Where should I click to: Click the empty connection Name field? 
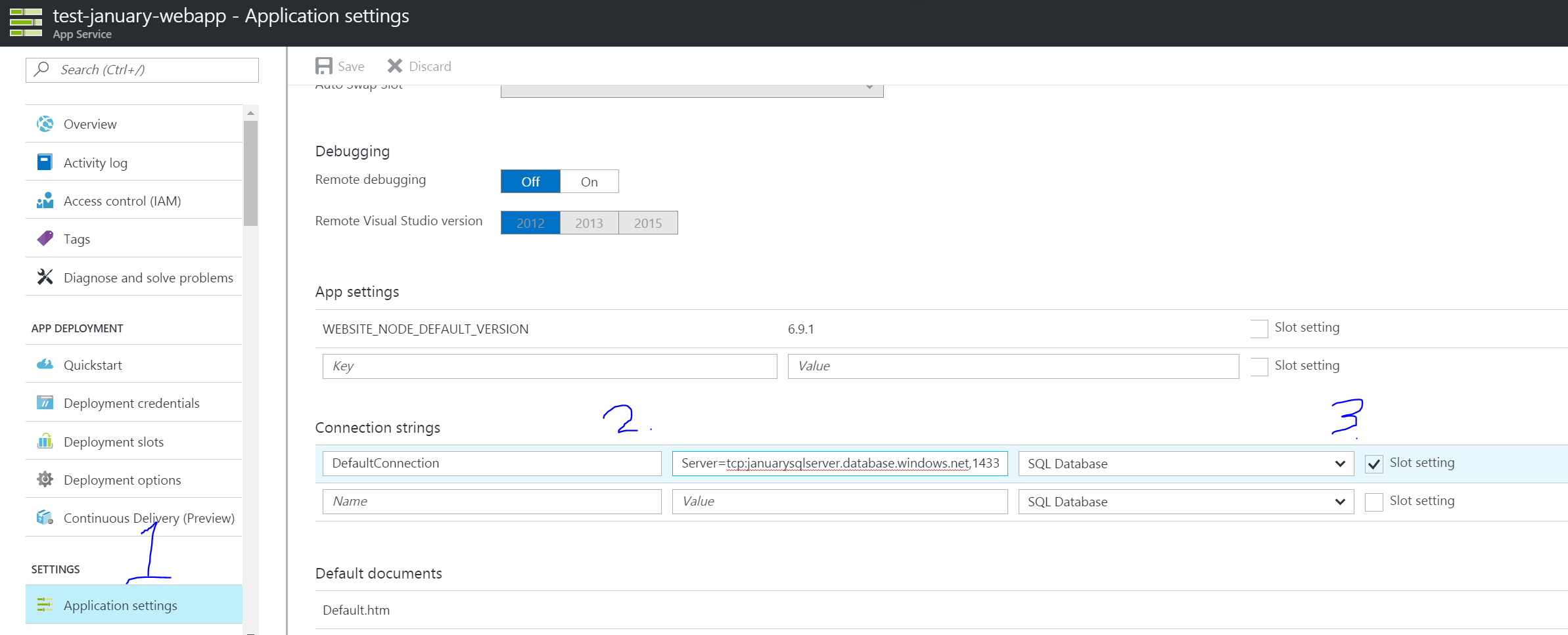492,502
